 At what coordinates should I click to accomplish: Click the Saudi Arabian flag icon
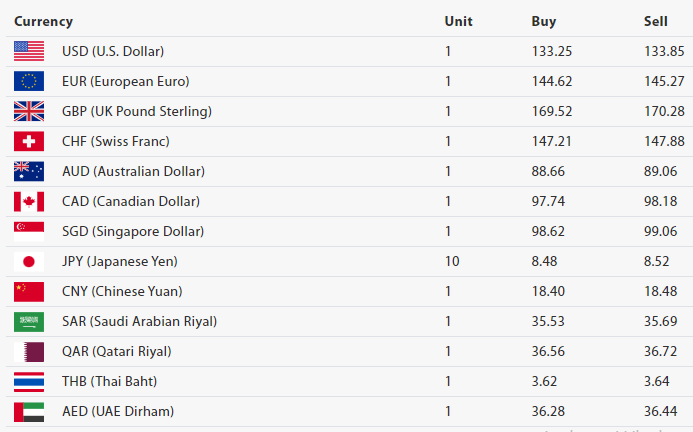click(29, 321)
